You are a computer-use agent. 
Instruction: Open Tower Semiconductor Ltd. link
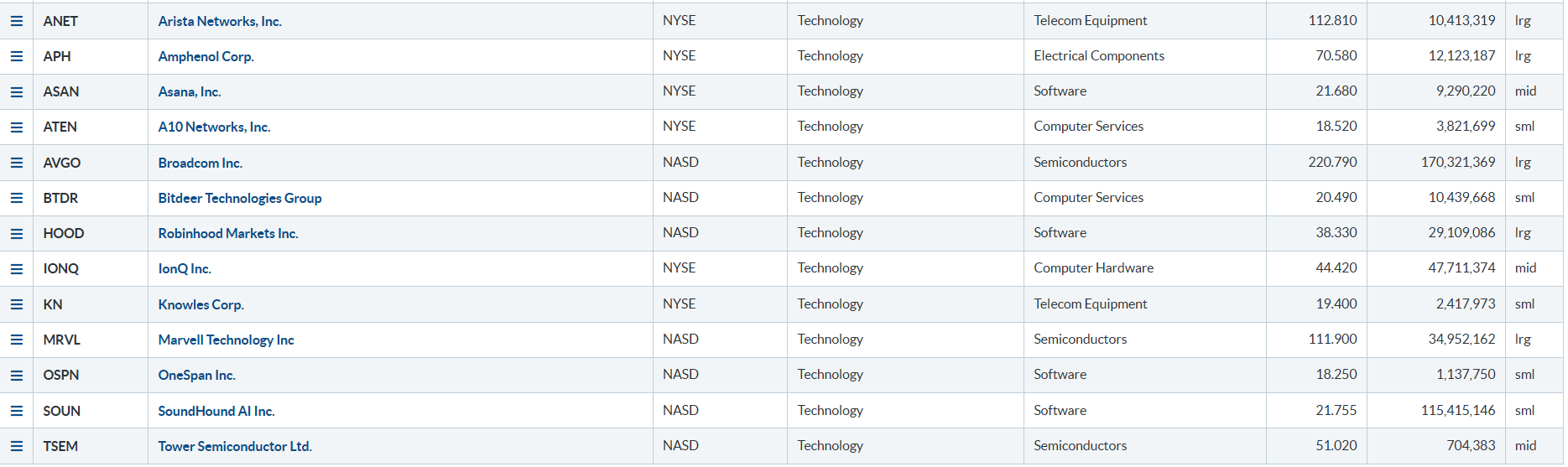tap(235, 446)
